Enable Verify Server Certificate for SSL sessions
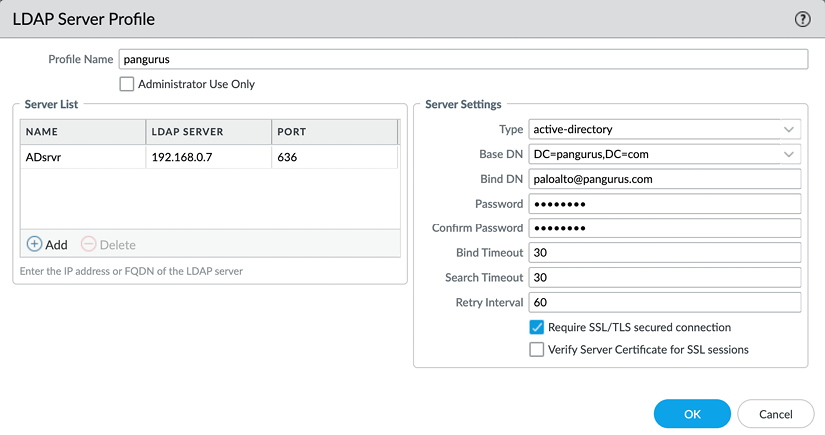This screenshot has height=435, width=825. click(537, 349)
